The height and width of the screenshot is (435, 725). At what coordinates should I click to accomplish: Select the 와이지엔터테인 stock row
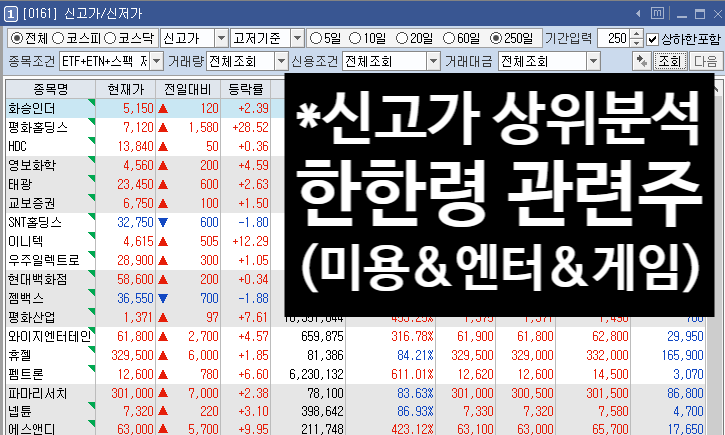tap(355, 336)
